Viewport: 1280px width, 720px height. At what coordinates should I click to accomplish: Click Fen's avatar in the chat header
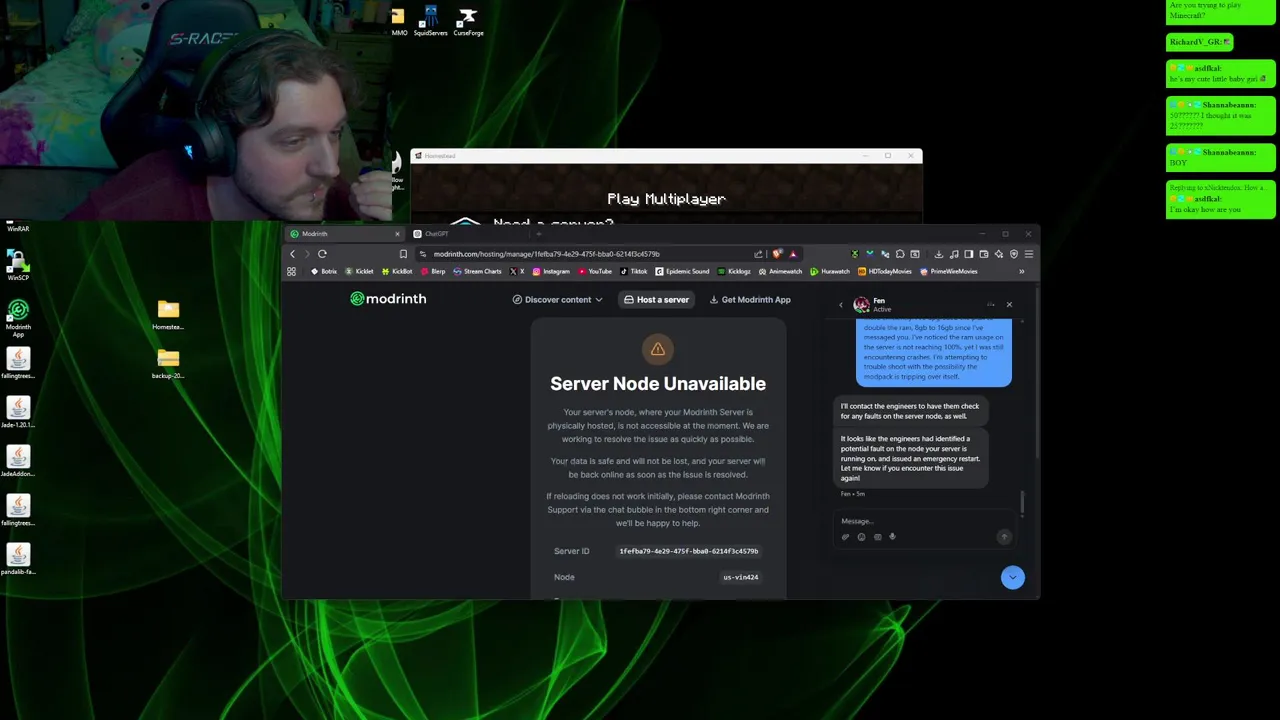point(861,305)
